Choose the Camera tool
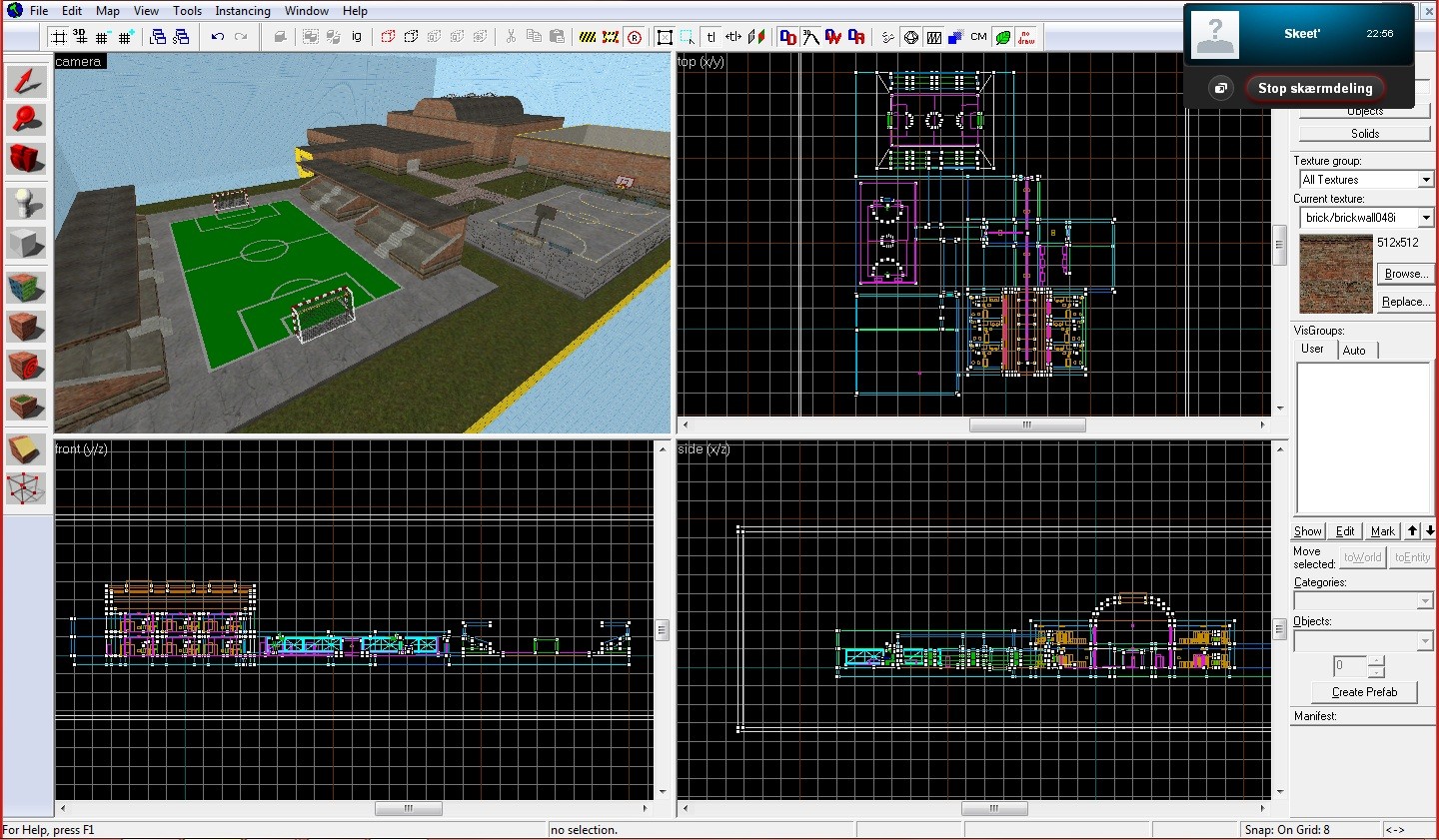 26,158
